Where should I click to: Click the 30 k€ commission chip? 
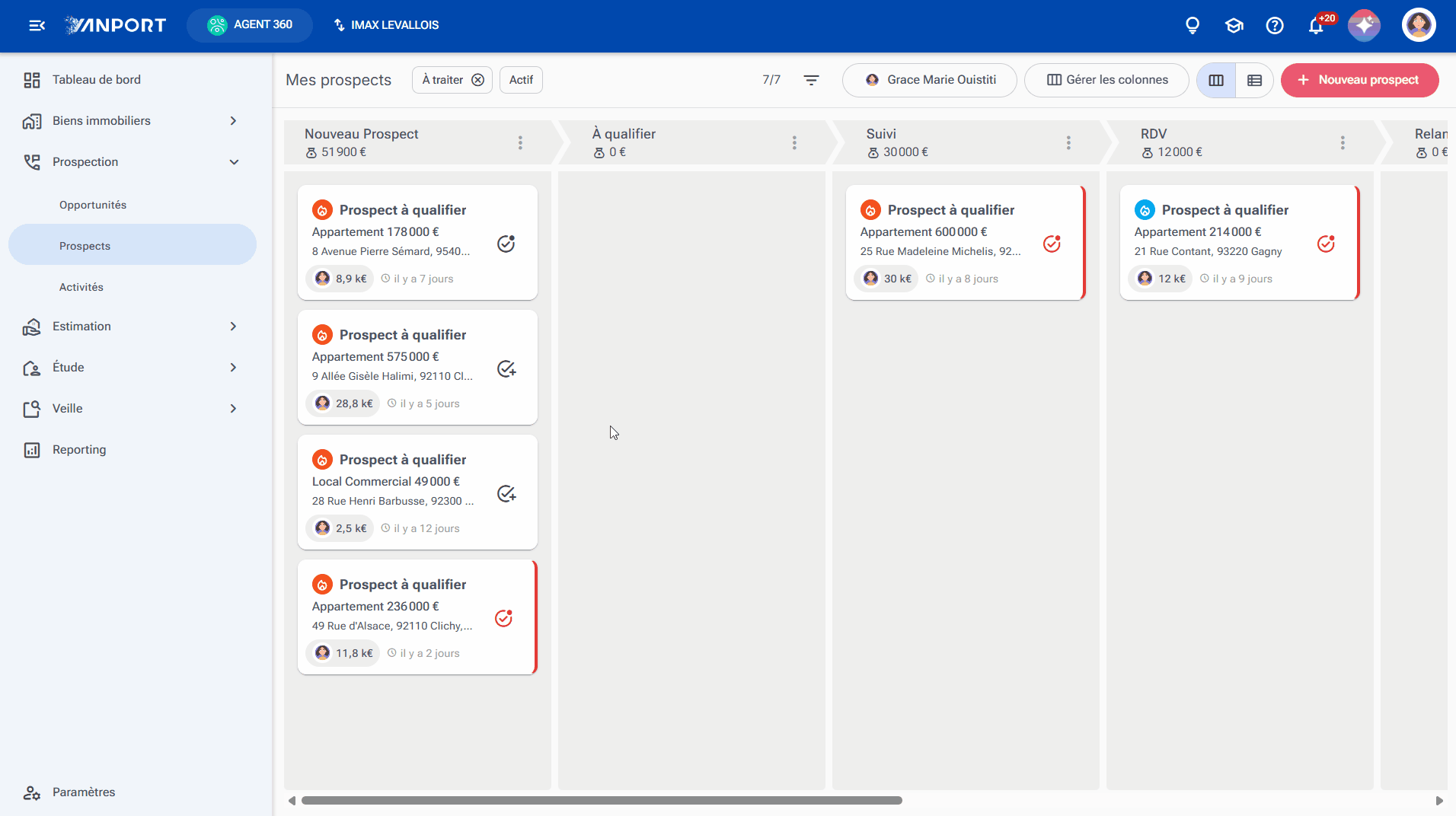point(887,279)
